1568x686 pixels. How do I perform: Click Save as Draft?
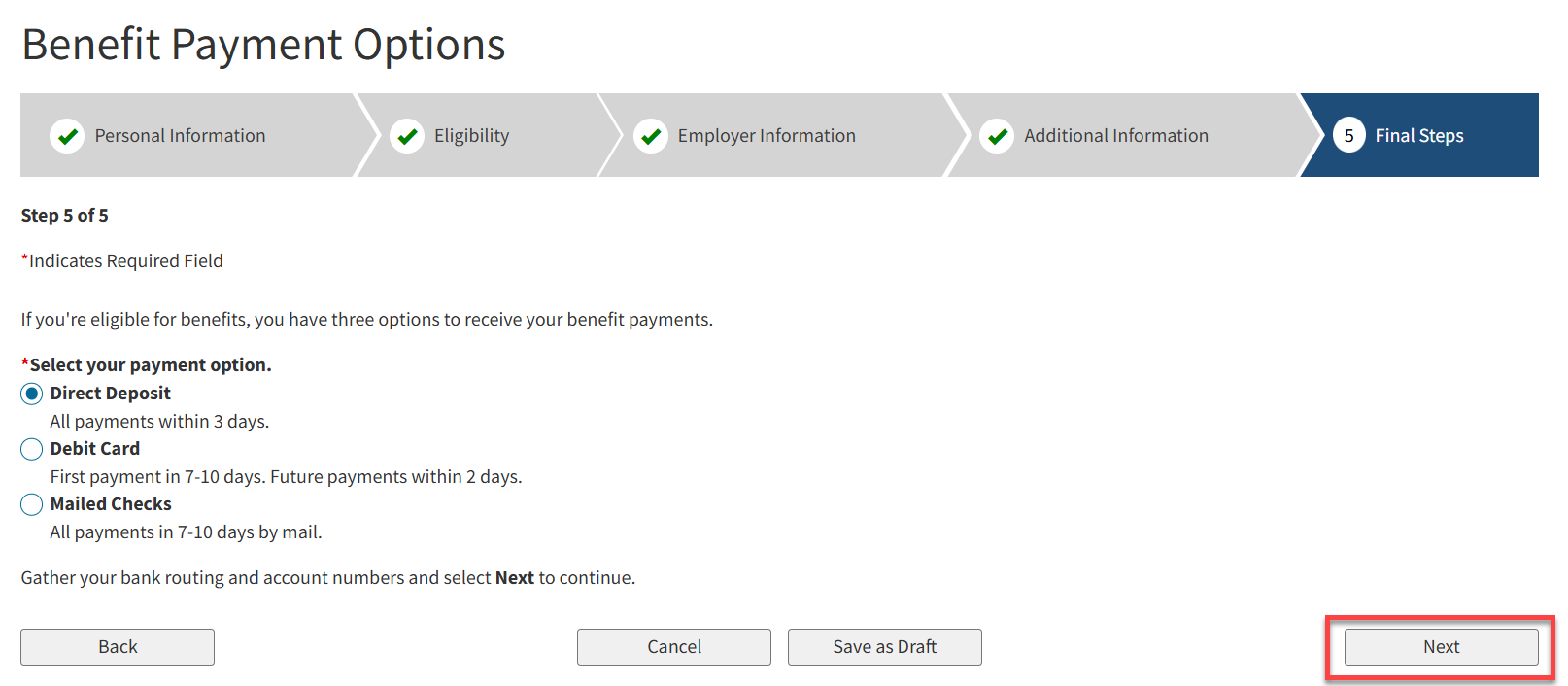(884, 647)
